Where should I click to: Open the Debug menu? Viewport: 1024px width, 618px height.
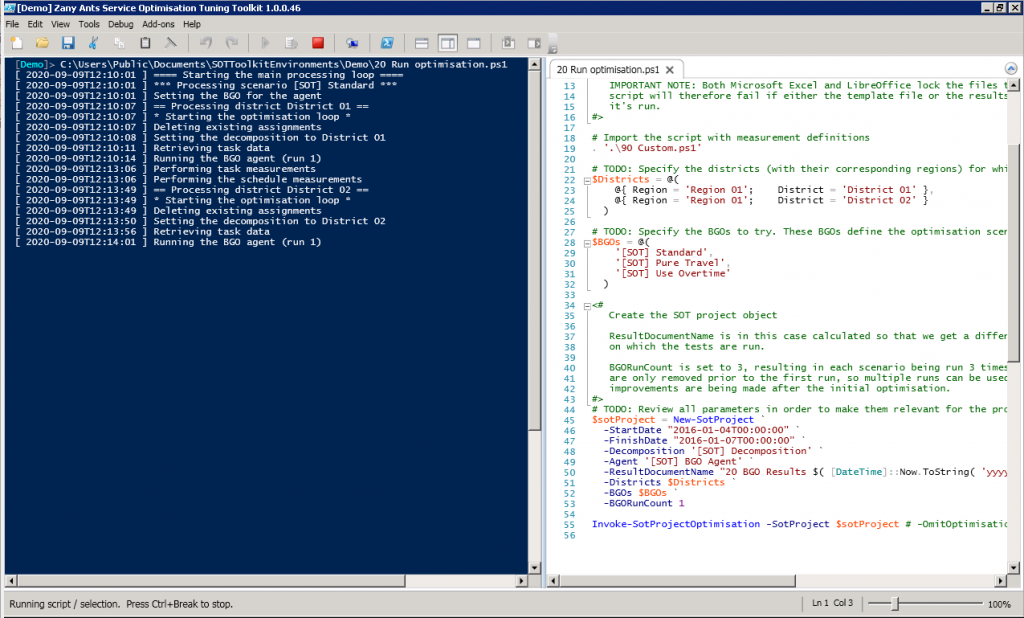(x=121, y=24)
